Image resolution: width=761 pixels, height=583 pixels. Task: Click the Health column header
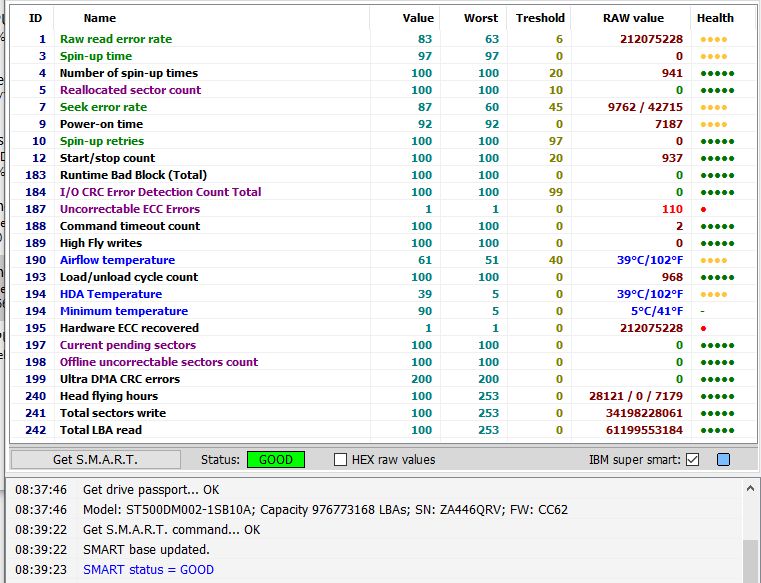coord(715,18)
